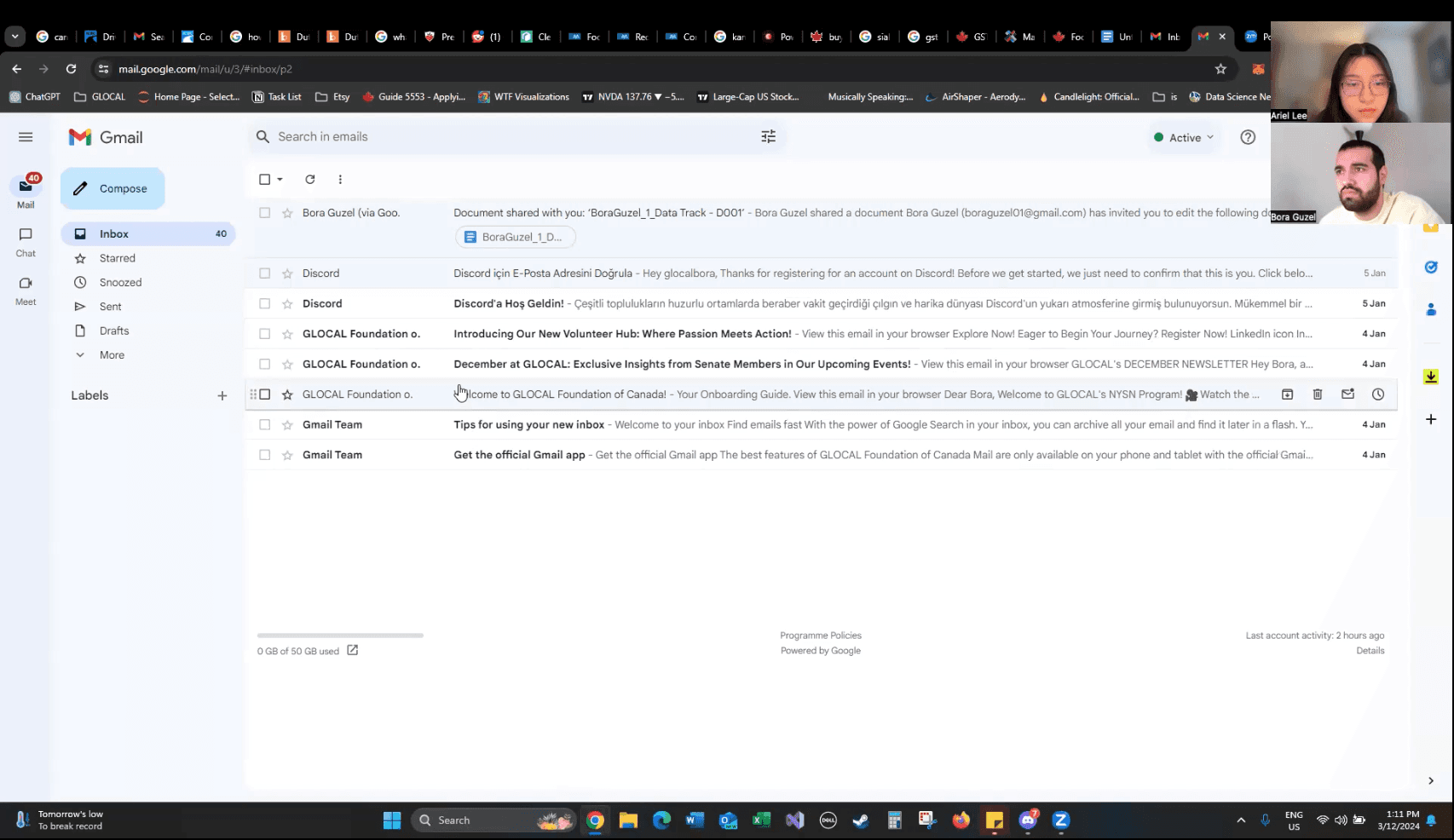Archive the Welcome to GLOCAL Foundation email
The width and height of the screenshot is (1454, 840).
pos(1287,394)
